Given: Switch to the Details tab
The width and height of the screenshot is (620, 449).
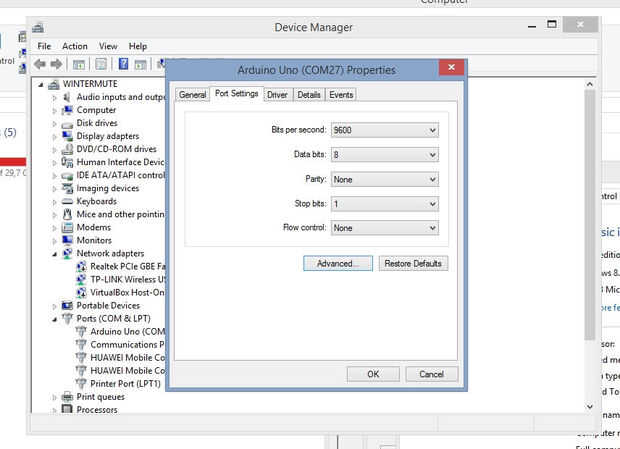Looking at the screenshot, I should tap(309, 95).
